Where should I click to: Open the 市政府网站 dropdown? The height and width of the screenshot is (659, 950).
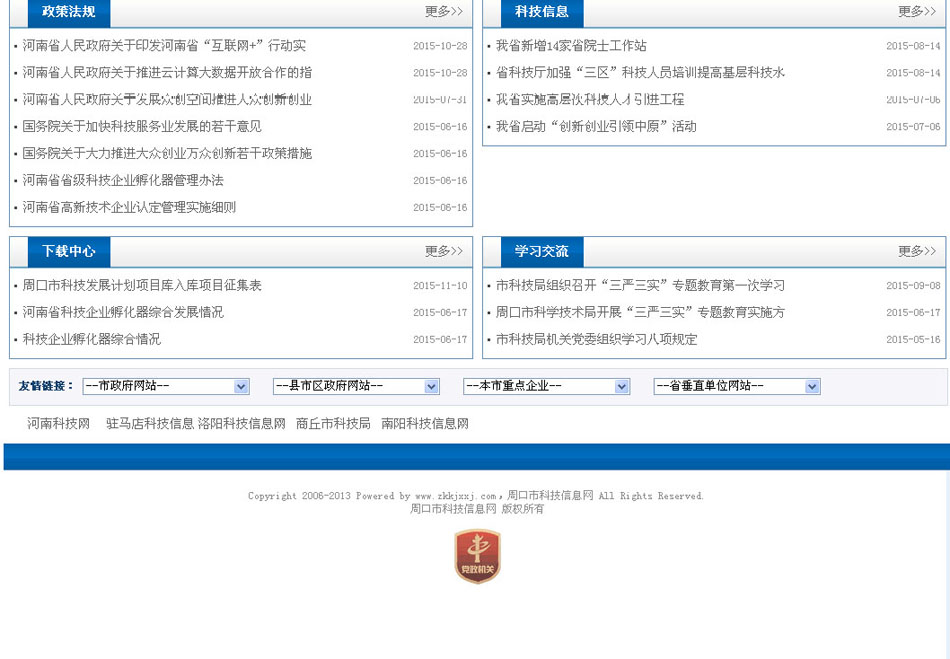(x=166, y=386)
